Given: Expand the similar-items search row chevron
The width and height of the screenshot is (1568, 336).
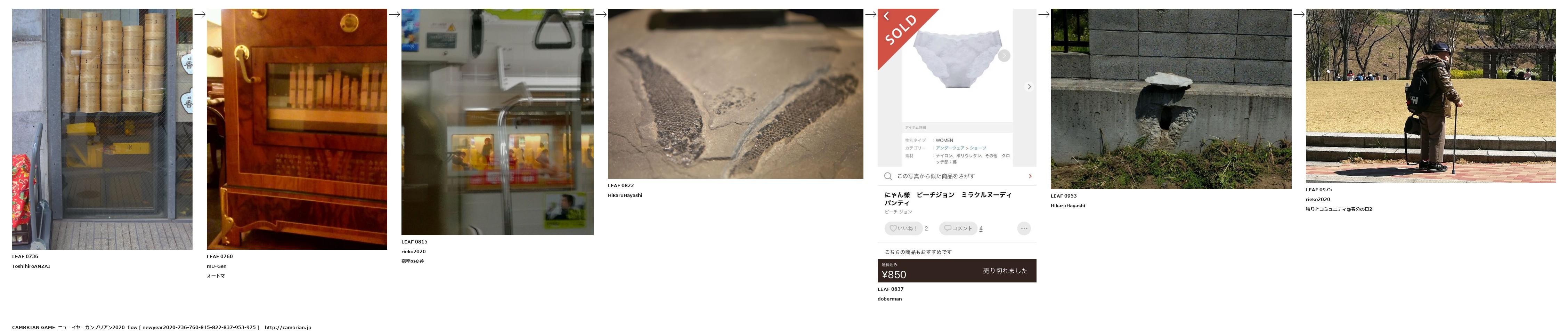Looking at the screenshot, I should 1030,176.
